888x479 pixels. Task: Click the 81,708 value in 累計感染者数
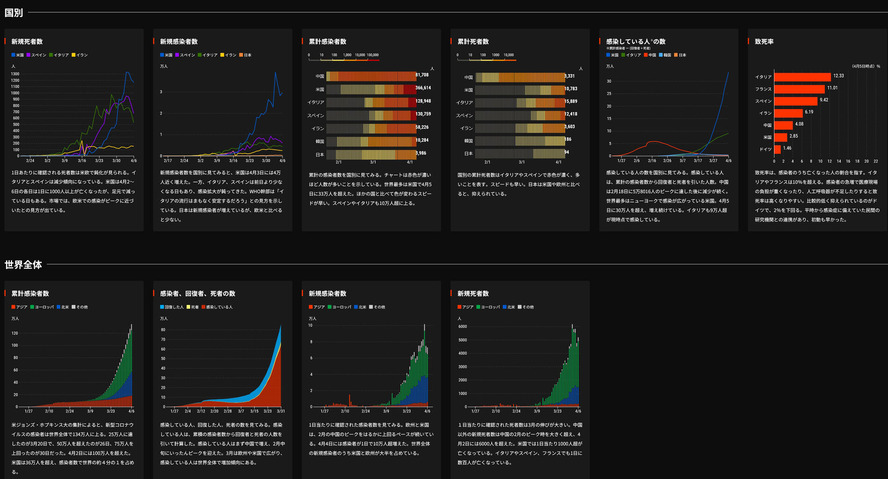pos(422,75)
